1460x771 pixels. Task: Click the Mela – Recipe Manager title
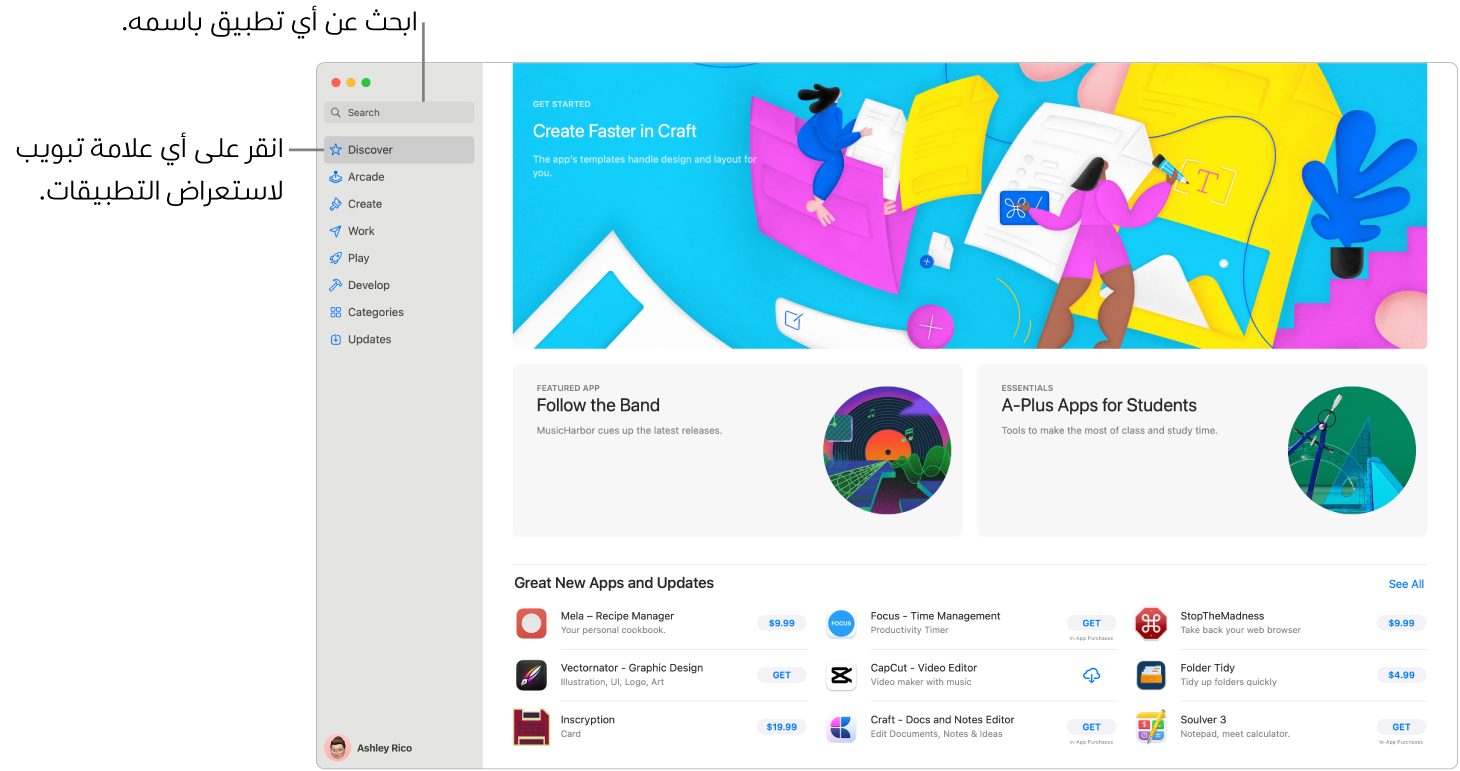(617, 616)
